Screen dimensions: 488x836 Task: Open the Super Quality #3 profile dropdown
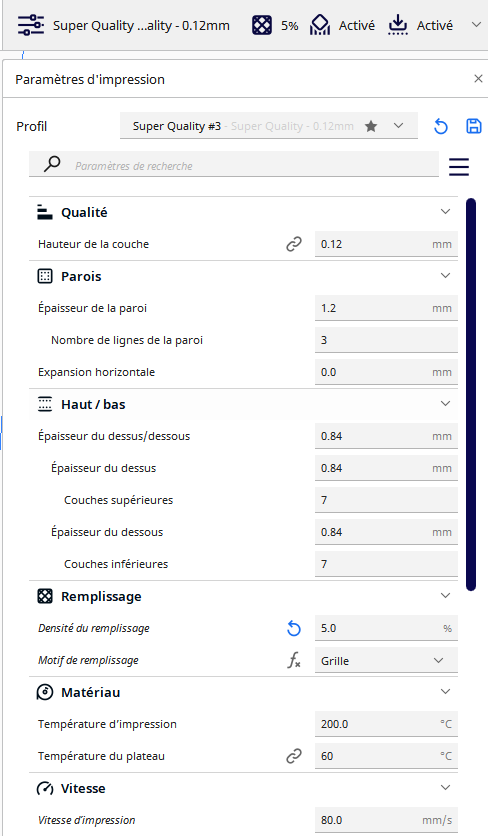pos(269,126)
